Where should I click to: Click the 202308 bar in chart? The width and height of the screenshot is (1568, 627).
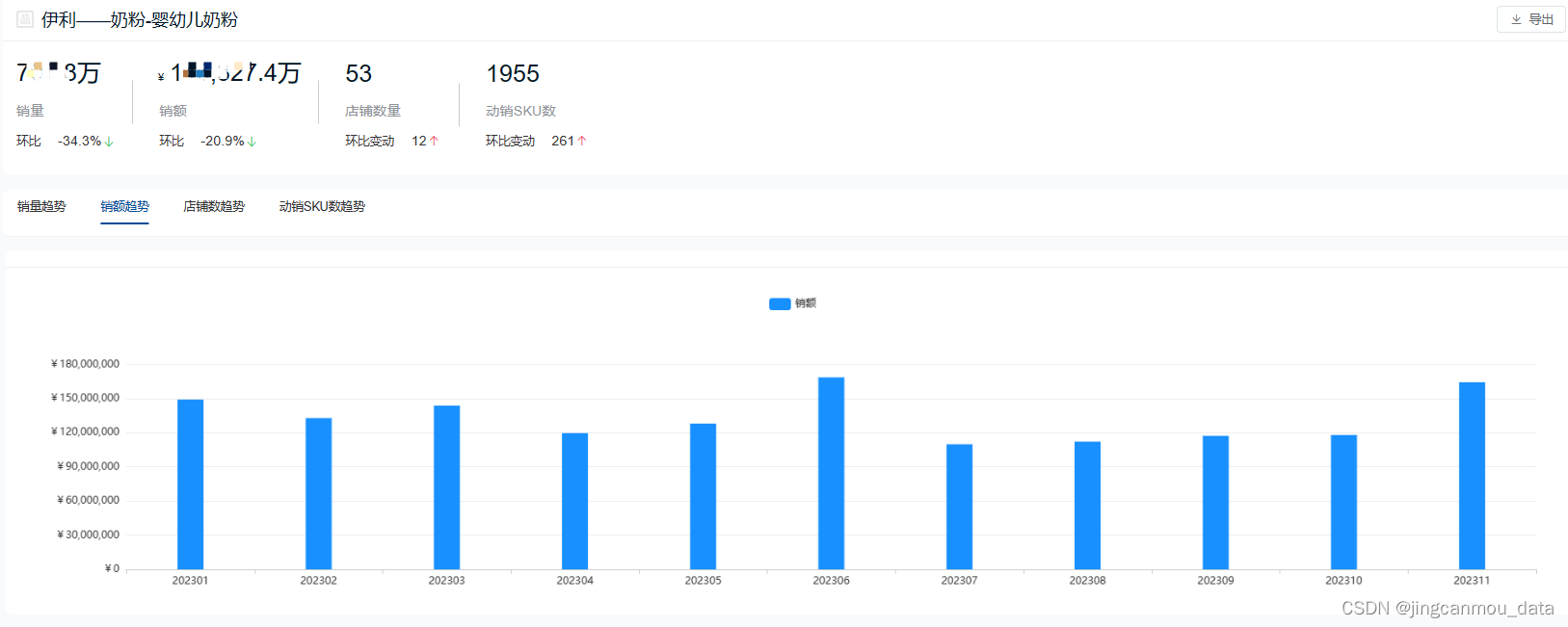[x=1088, y=506]
